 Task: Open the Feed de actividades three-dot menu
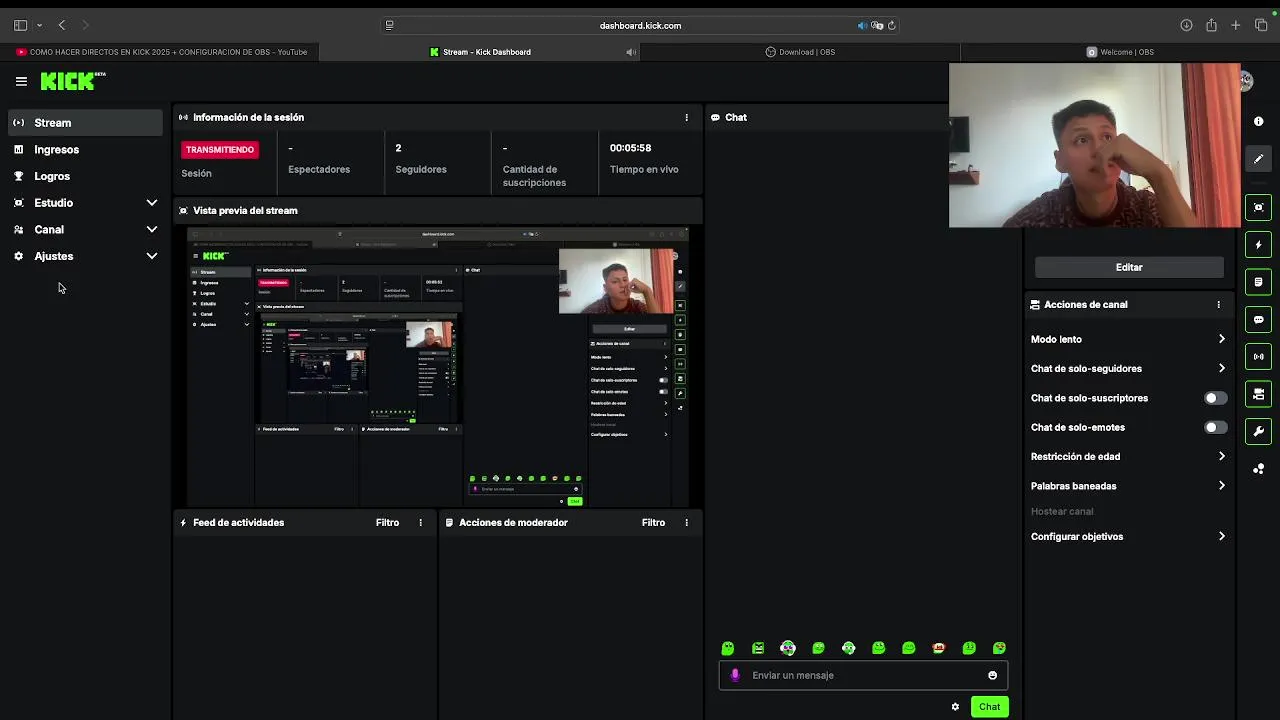coord(420,522)
